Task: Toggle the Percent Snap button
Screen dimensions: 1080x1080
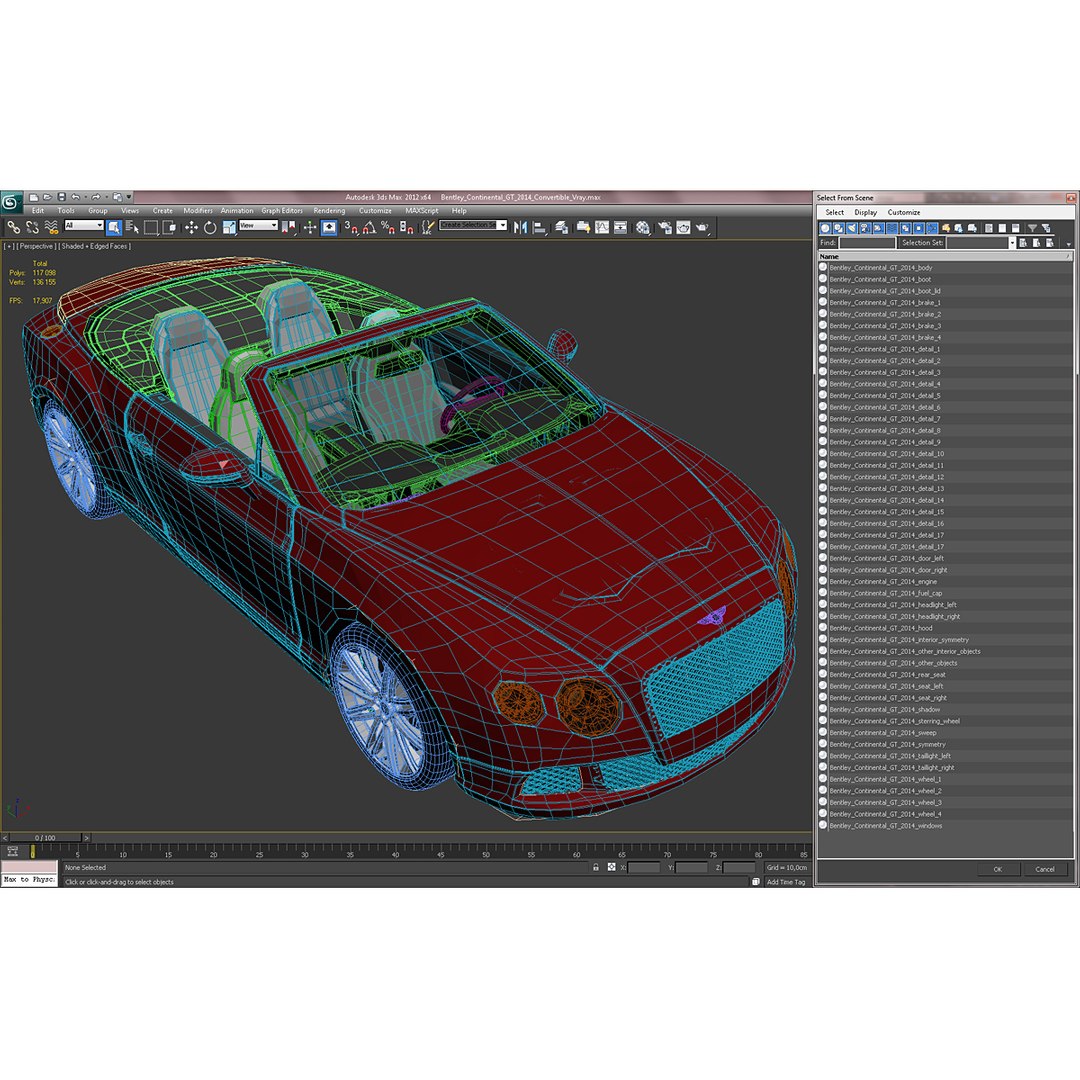Action: pyautogui.click(x=388, y=227)
